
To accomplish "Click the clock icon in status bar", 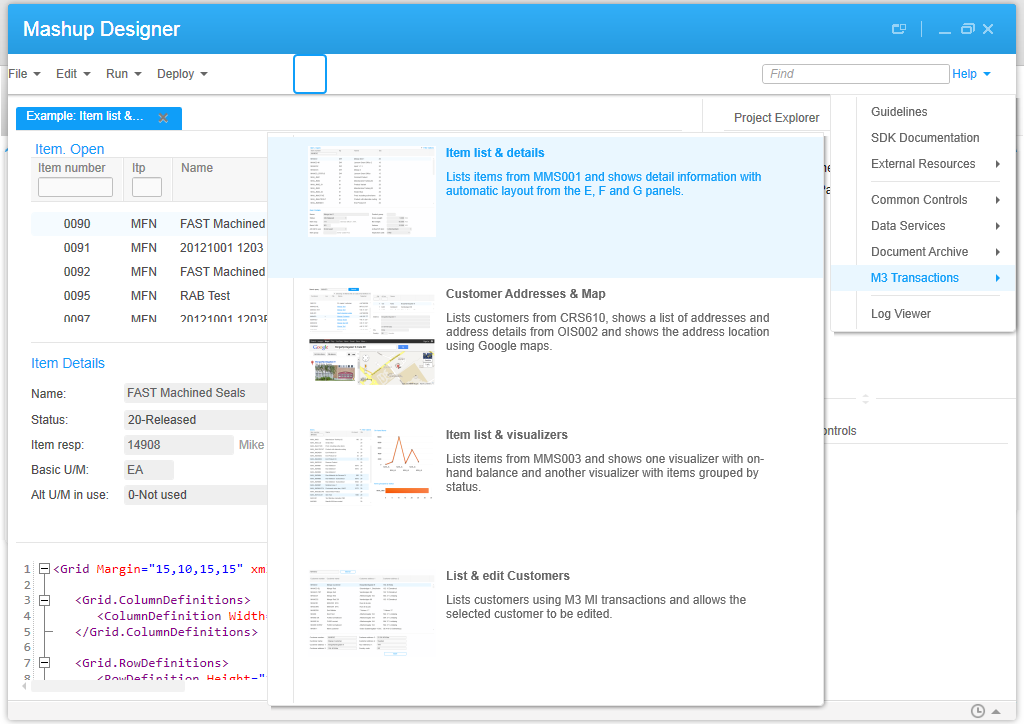I will 977,711.
